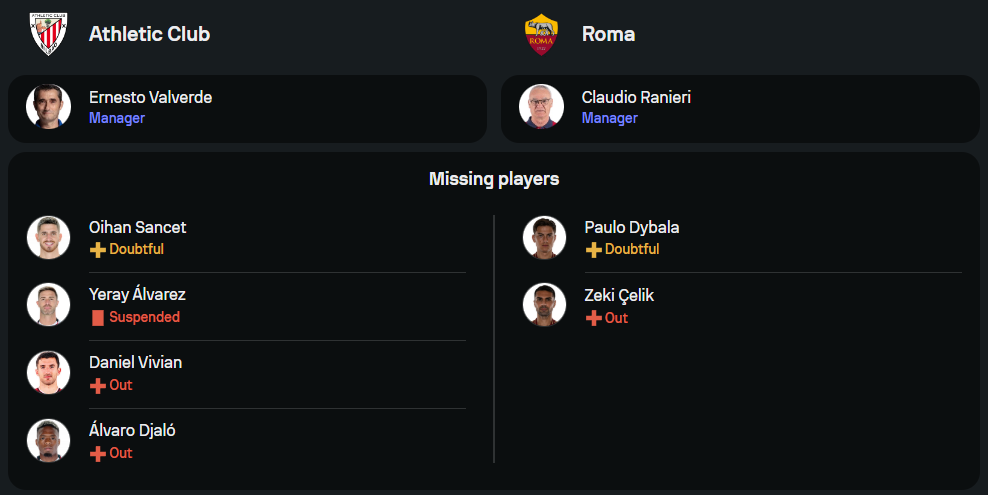
Task: Go to Yeray Álvarez's player name
Action: pos(137,294)
